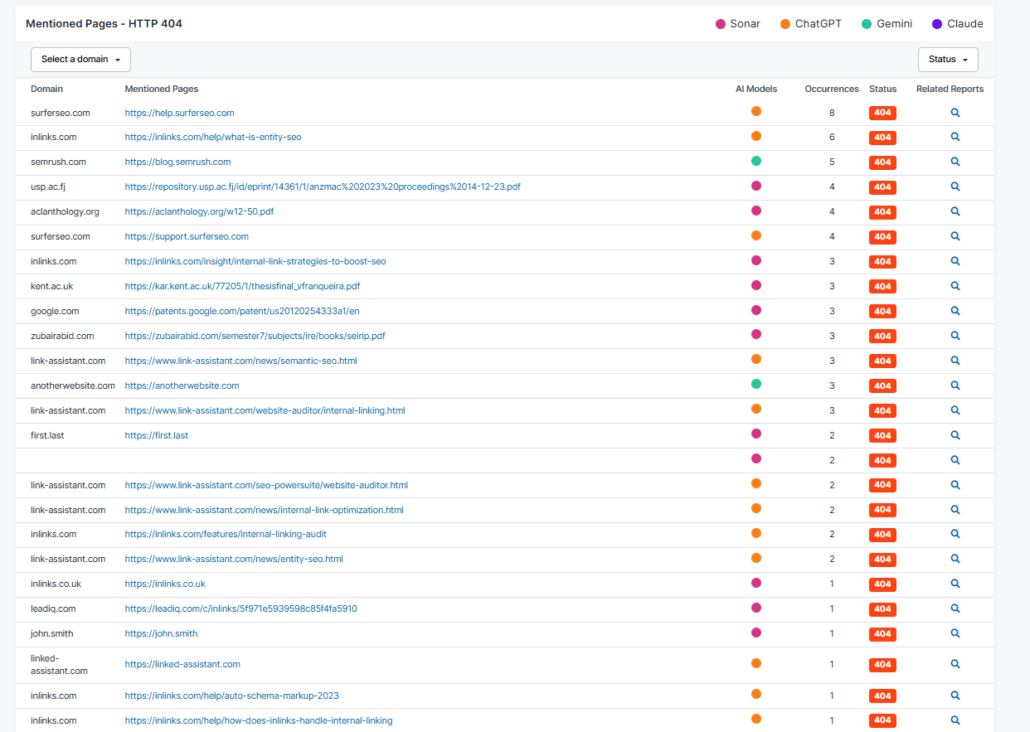
Task: Open related report for help.surferseo.com row
Action: [955, 112]
